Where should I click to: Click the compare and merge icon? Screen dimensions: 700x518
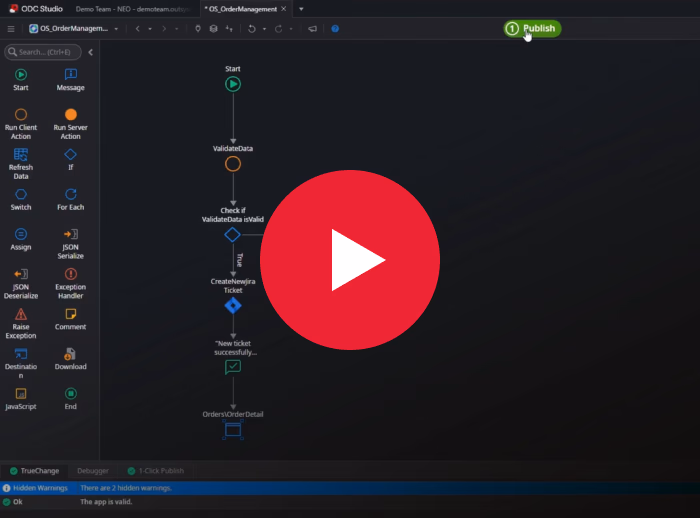click(x=229, y=29)
